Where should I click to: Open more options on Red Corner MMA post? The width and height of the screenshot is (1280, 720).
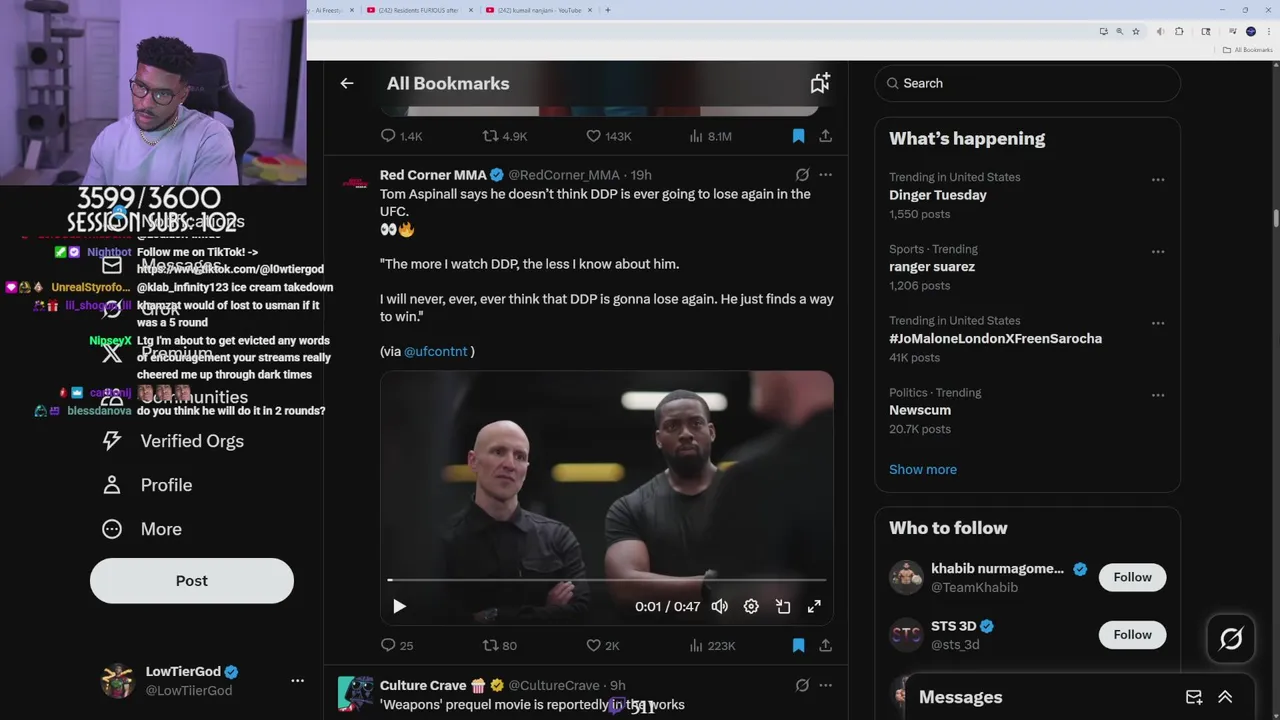coord(825,174)
